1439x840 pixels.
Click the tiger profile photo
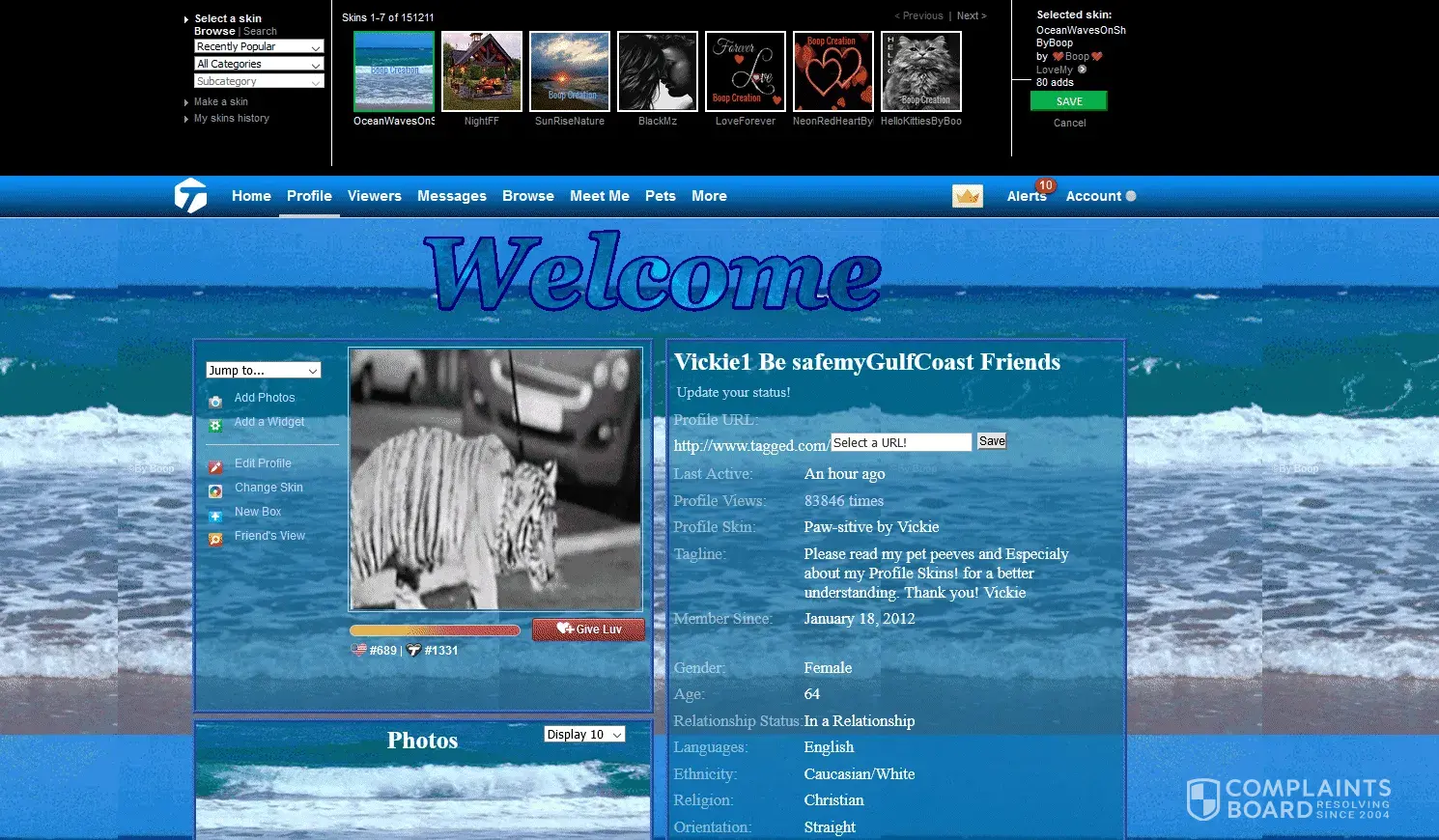coord(495,480)
